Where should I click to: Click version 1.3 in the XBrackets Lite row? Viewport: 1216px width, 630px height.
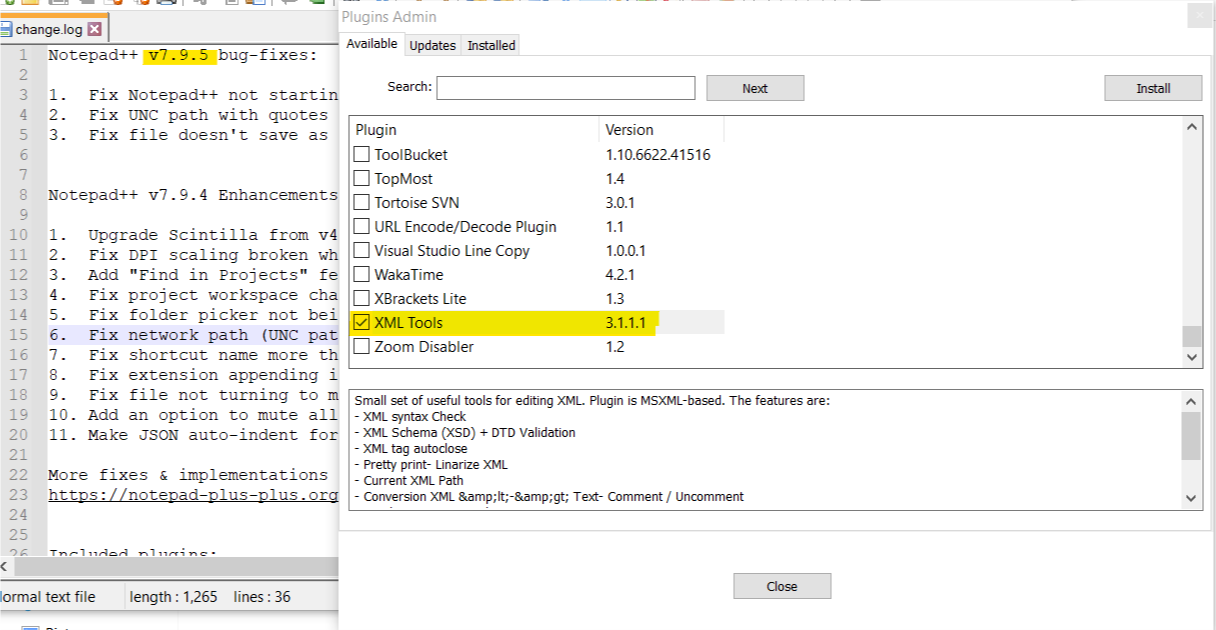pyautogui.click(x=615, y=299)
